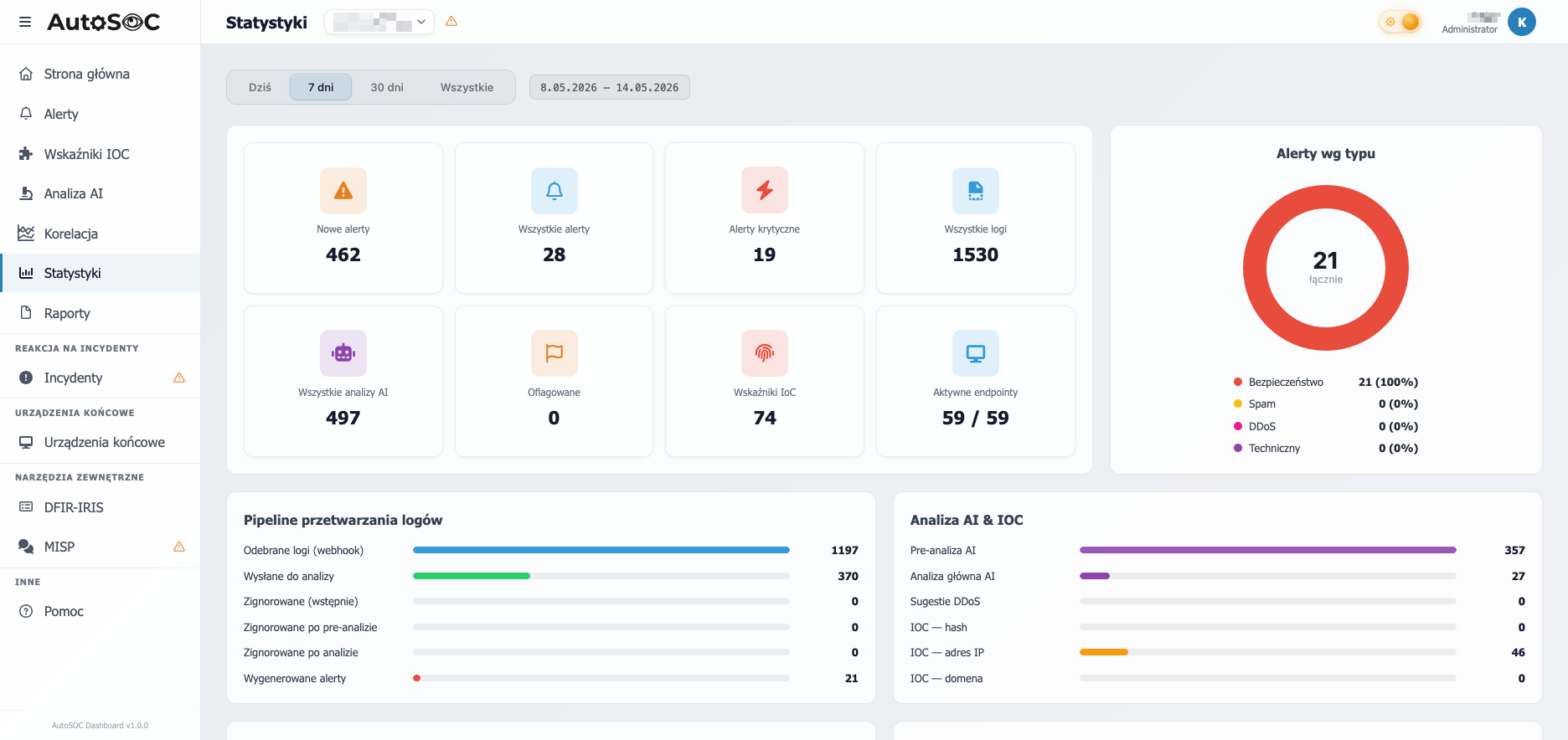The height and width of the screenshot is (740, 1568).
Task: Click the warning triangle next to Incydenty
Action: (x=179, y=378)
